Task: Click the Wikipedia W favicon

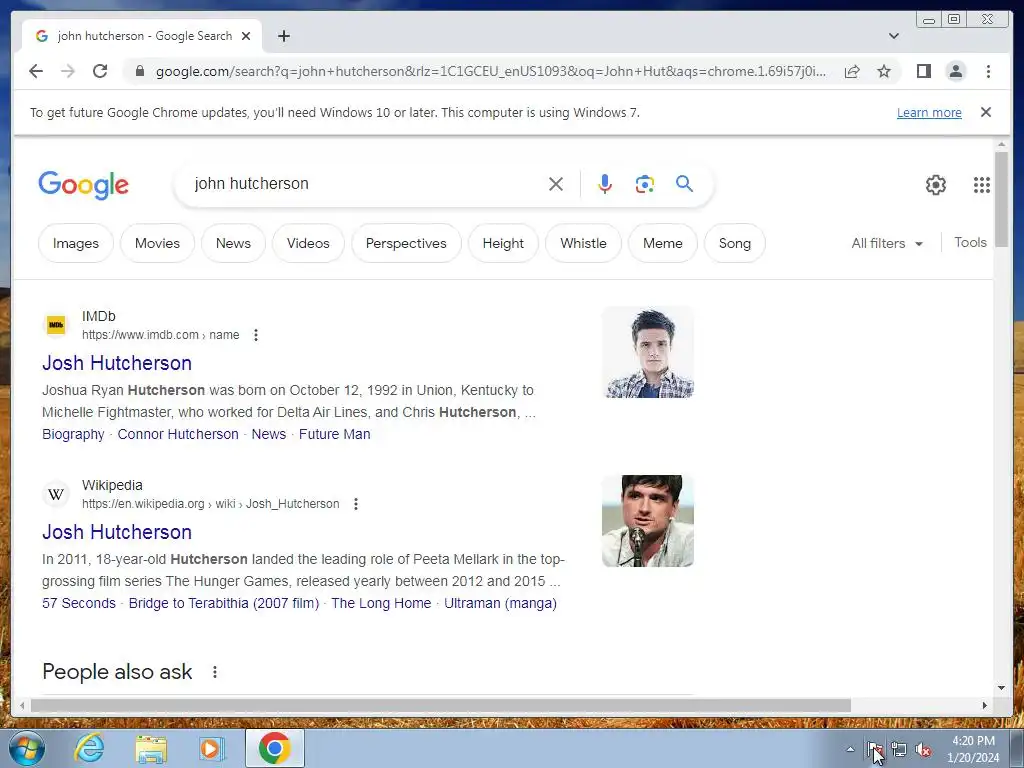Action: 56,494
